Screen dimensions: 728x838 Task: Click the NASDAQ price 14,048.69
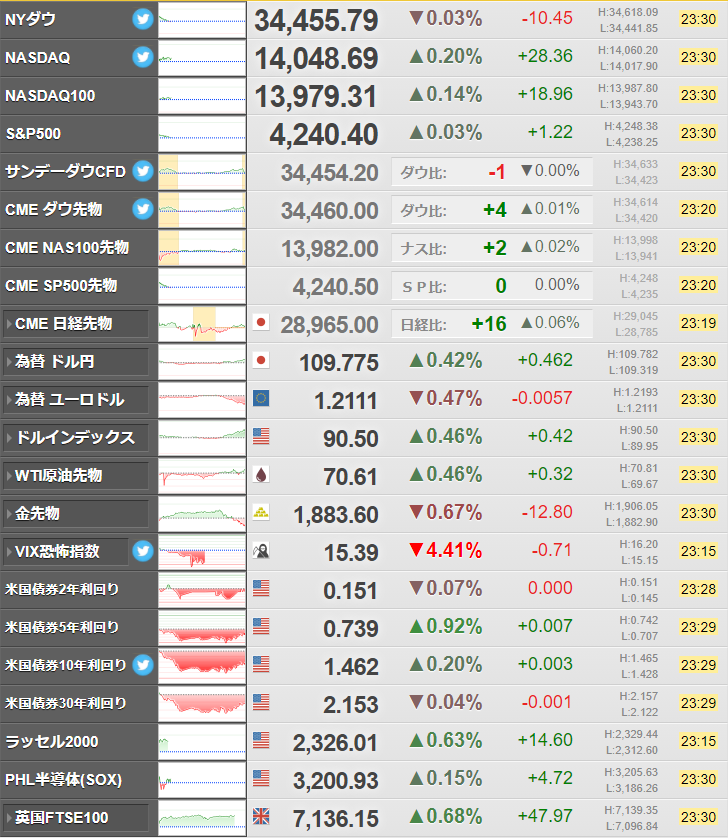point(316,59)
